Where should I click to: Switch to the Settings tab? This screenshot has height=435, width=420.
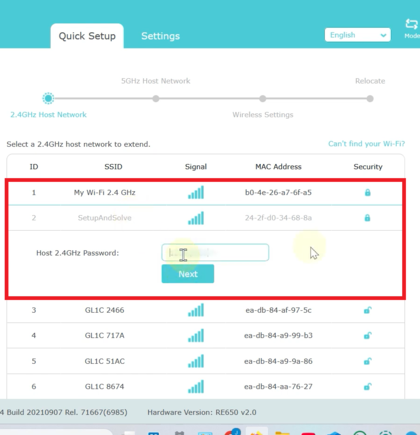(160, 36)
